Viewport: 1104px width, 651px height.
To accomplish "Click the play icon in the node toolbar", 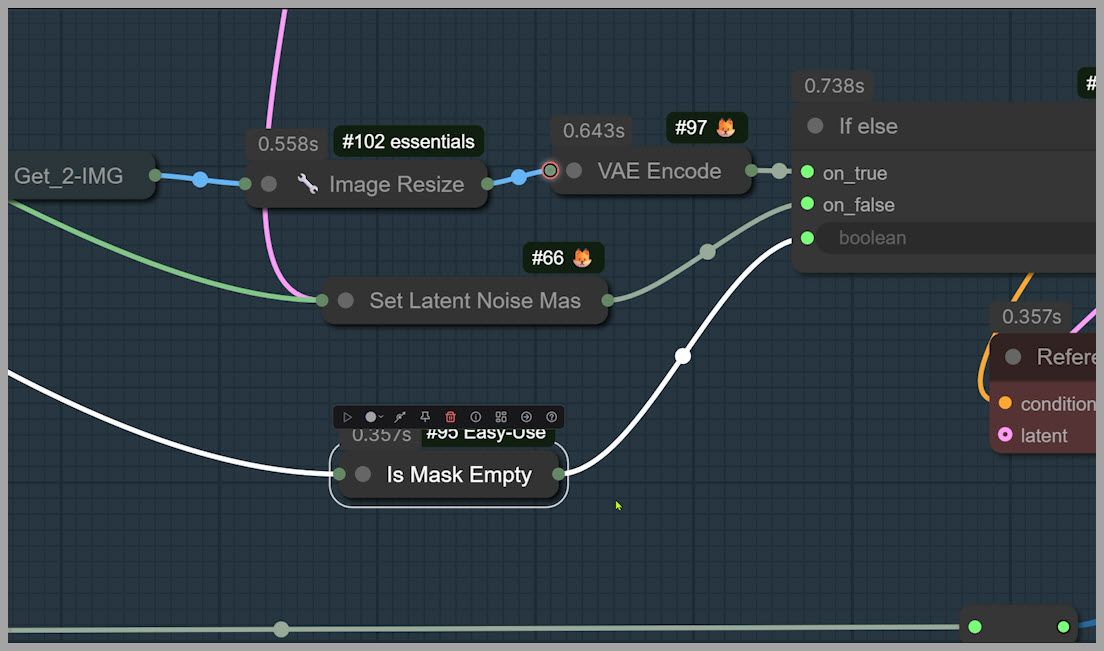I will pyautogui.click(x=347, y=417).
